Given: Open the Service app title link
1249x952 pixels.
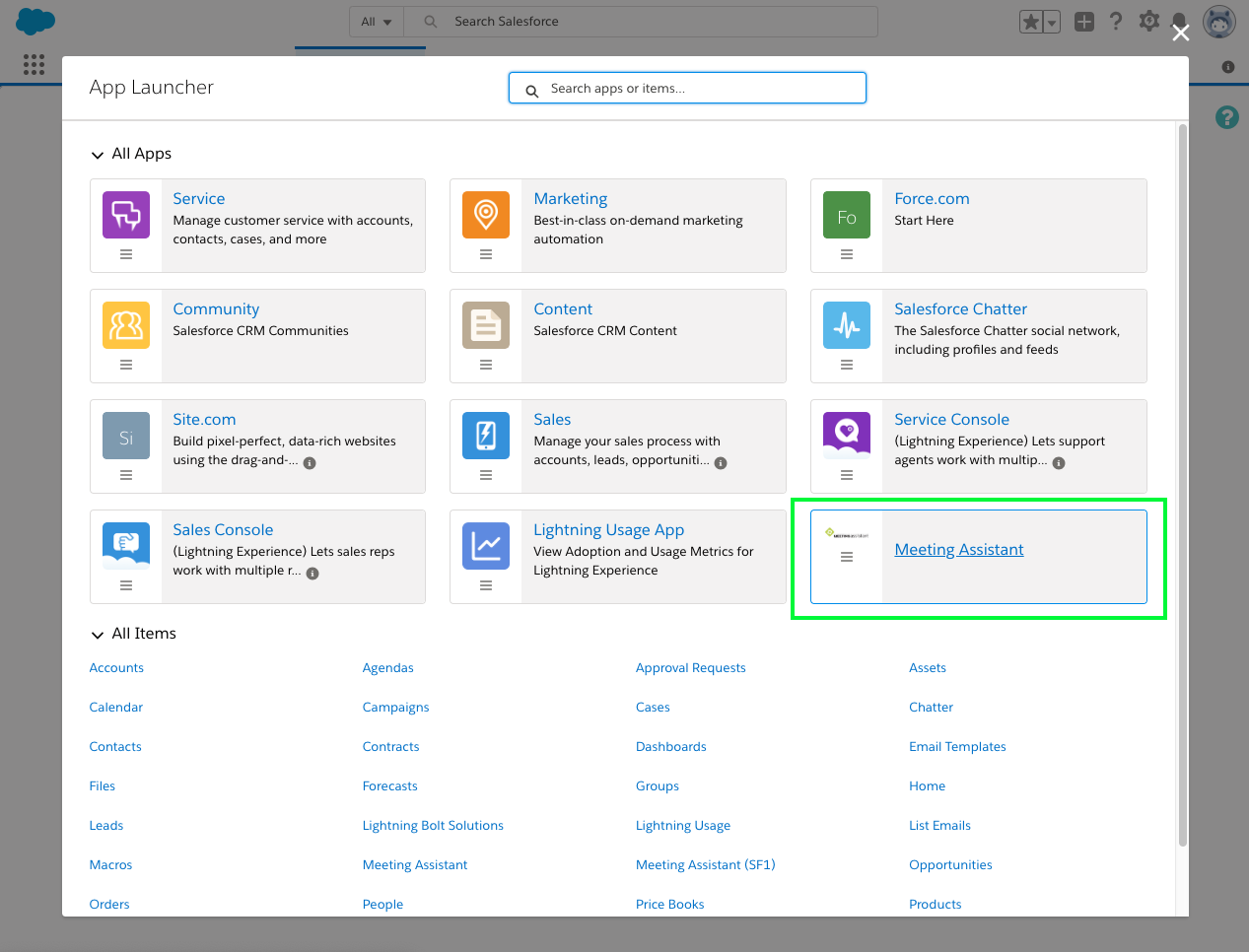Looking at the screenshot, I should [199, 198].
